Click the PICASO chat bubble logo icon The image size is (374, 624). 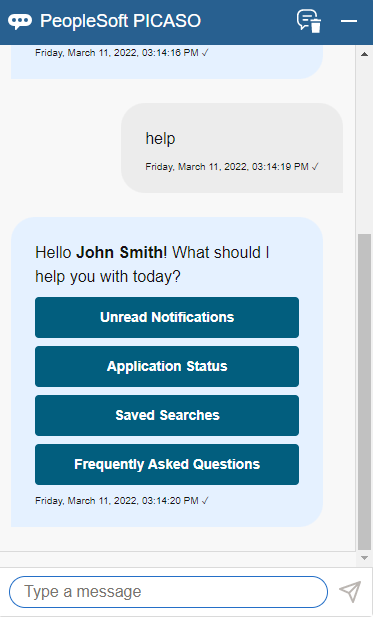[x=20, y=21]
